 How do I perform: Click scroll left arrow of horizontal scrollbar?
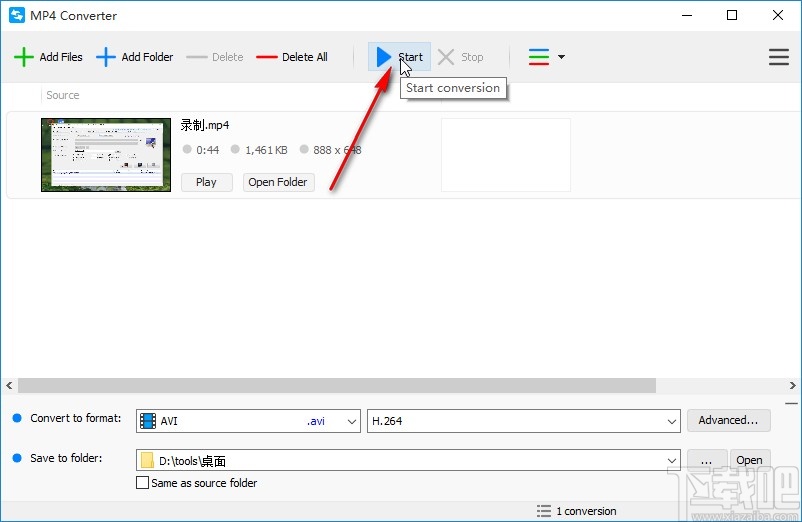click(x=9, y=385)
